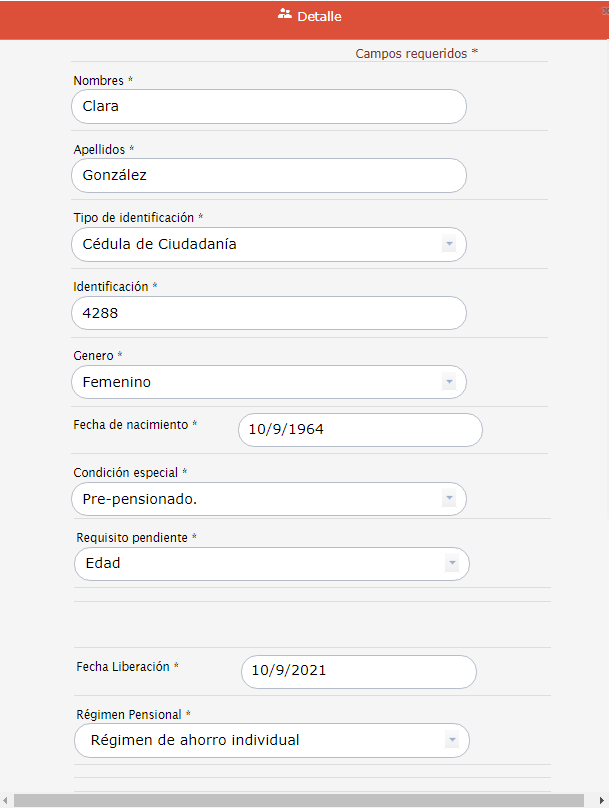Open the Condición especial dropdown

(449, 498)
